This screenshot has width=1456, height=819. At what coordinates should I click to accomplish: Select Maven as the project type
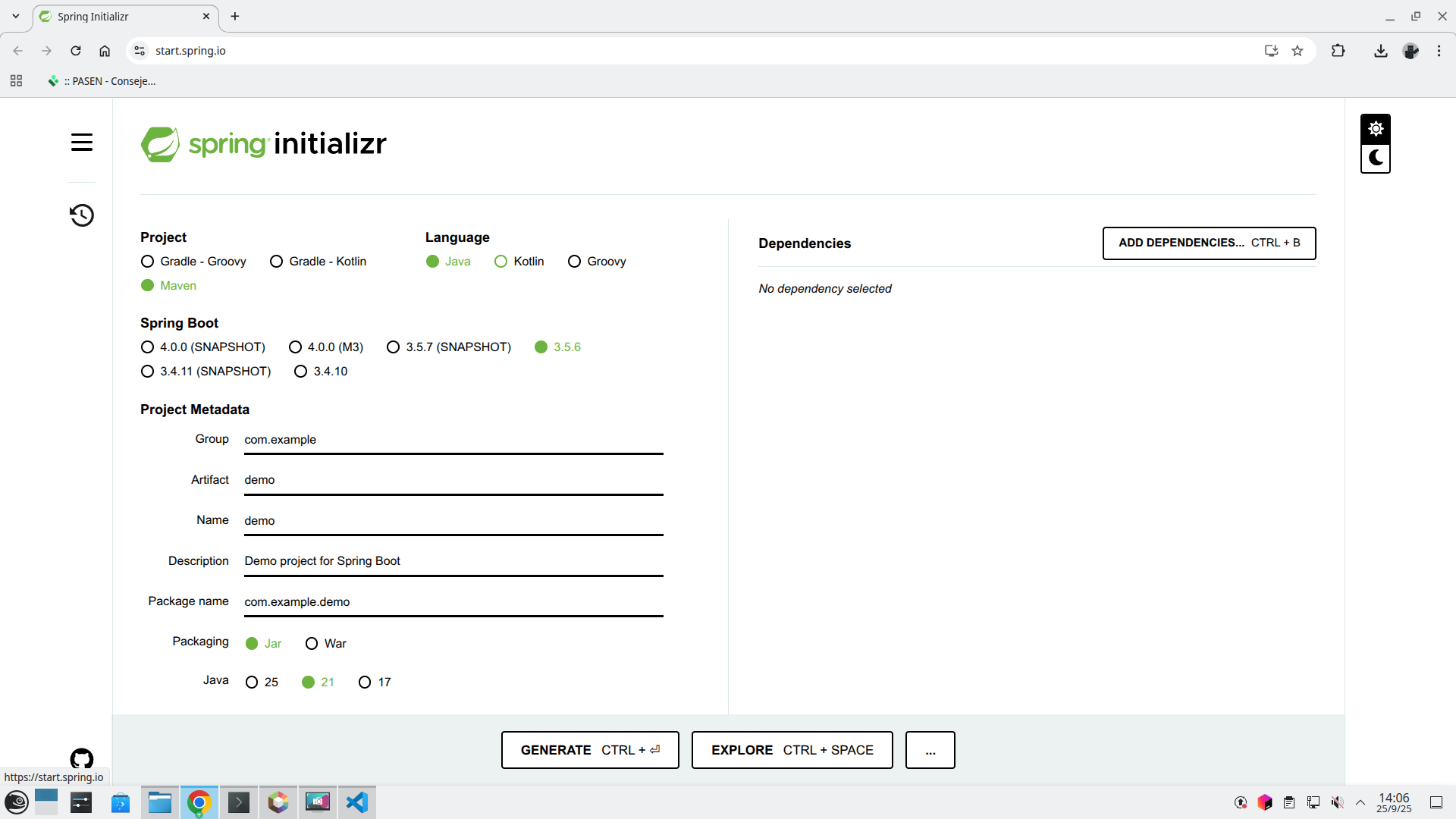click(146, 285)
